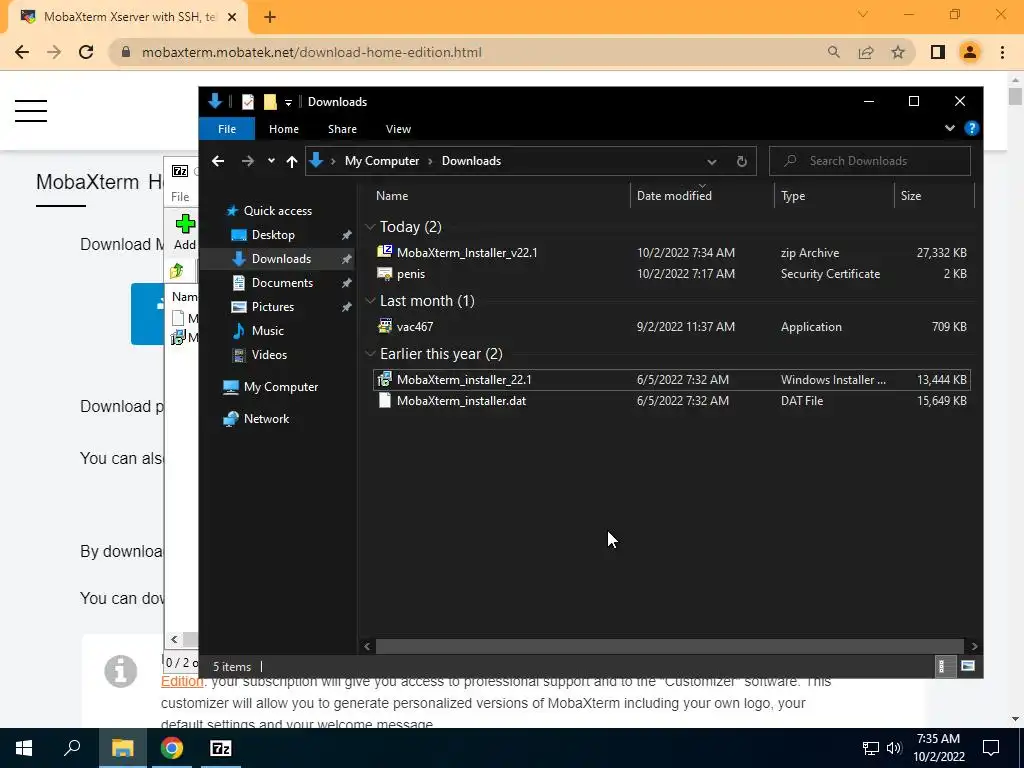1024x768 pixels.
Task: Open Explorer help question mark icon
Action: tap(971, 128)
